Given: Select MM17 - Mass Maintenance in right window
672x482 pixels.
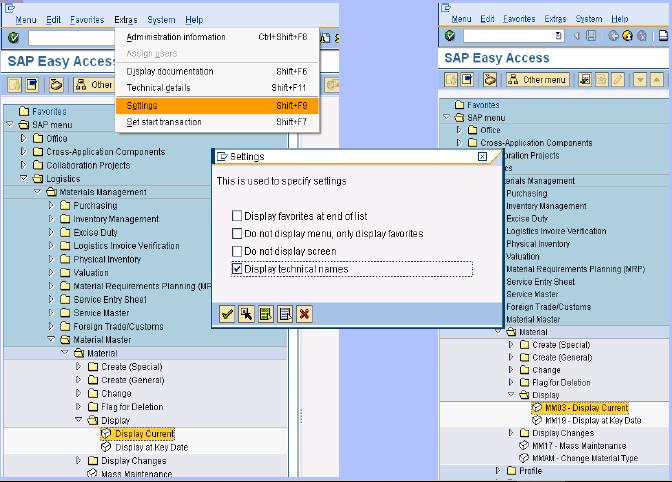Looking at the screenshot, I should coord(579,446).
